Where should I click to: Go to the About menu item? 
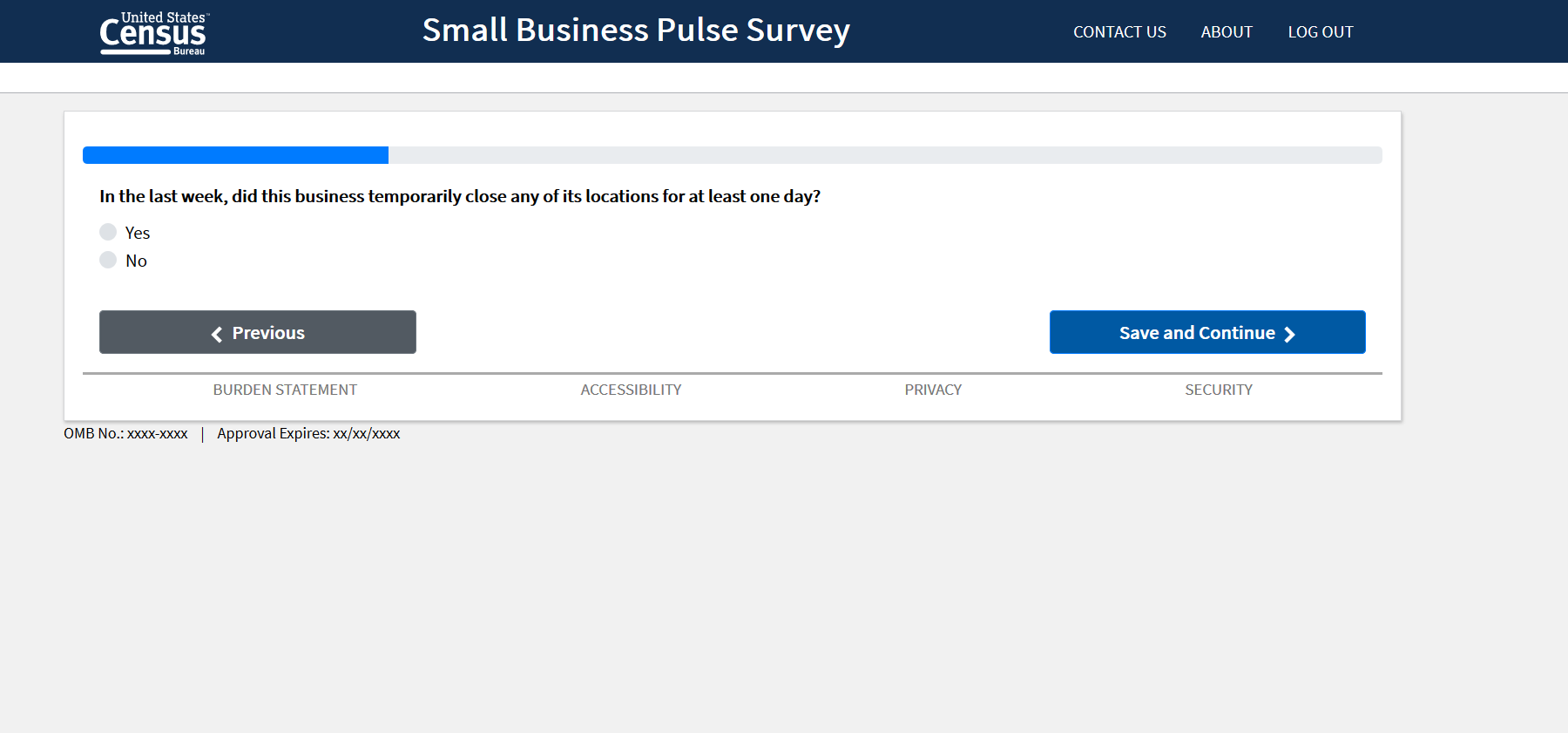pos(1227,32)
